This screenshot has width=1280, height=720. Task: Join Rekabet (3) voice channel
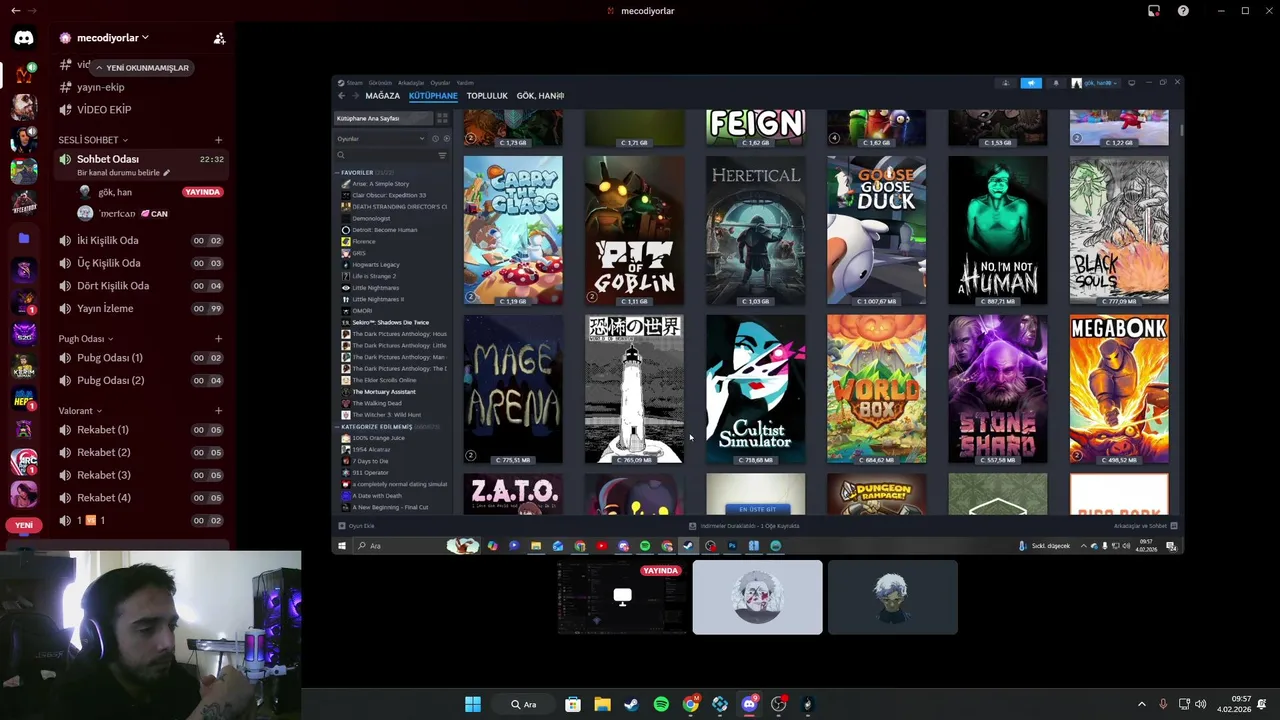[140, 475]
